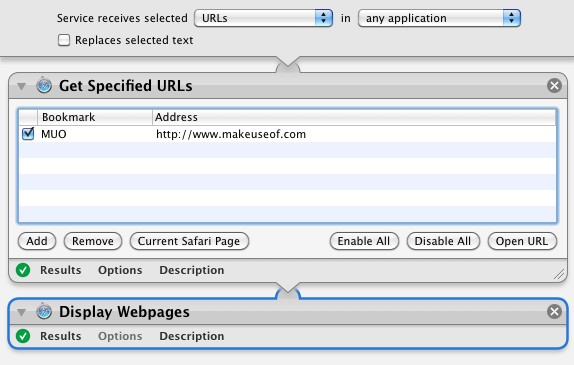
Task: Click the Add button
Action: pos(37,241)
